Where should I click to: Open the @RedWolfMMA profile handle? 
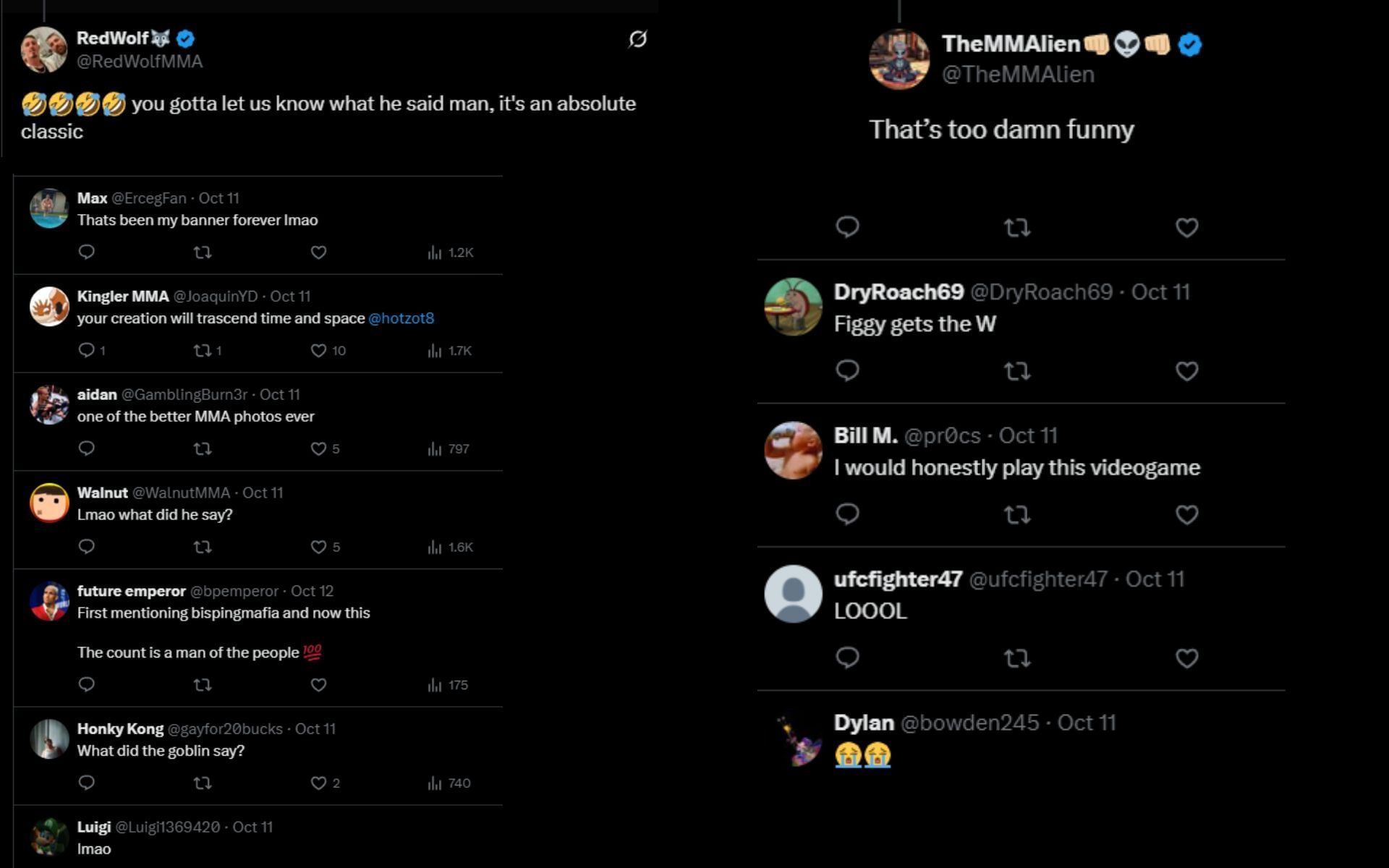[140, 61]
